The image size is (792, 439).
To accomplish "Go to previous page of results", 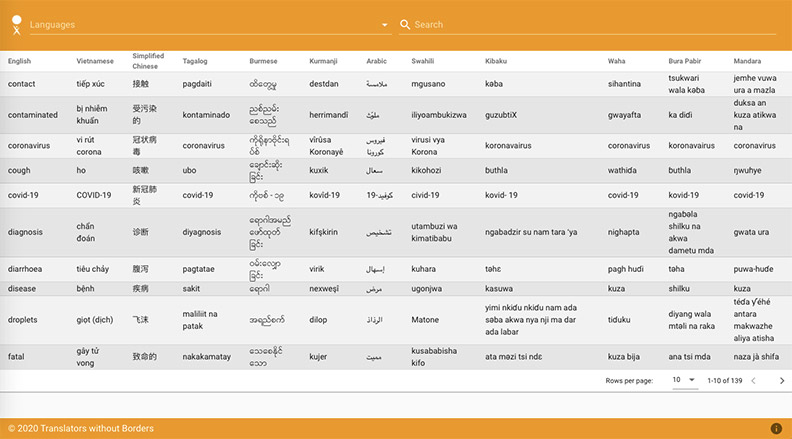I will tap(754, 381).
